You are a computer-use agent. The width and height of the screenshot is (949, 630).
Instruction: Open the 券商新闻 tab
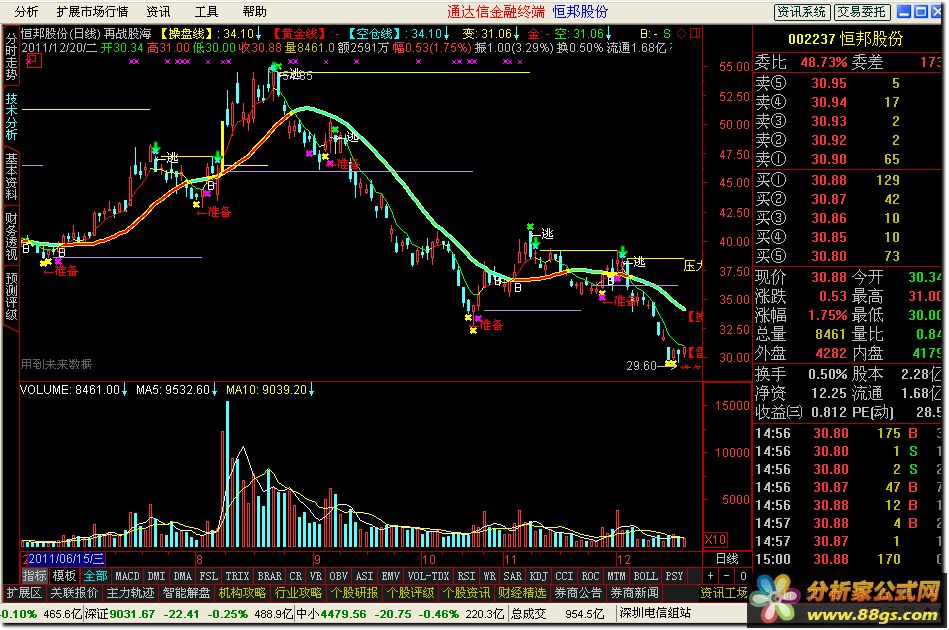[634, 593]
